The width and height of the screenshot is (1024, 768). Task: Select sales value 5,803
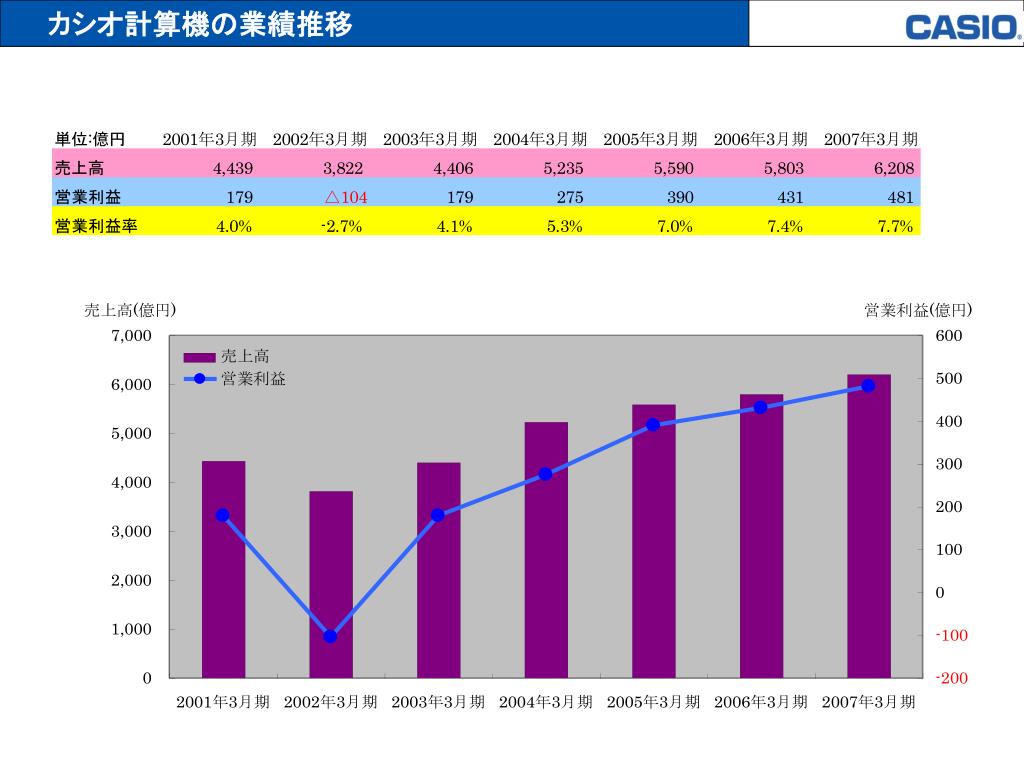click(784, 168)
